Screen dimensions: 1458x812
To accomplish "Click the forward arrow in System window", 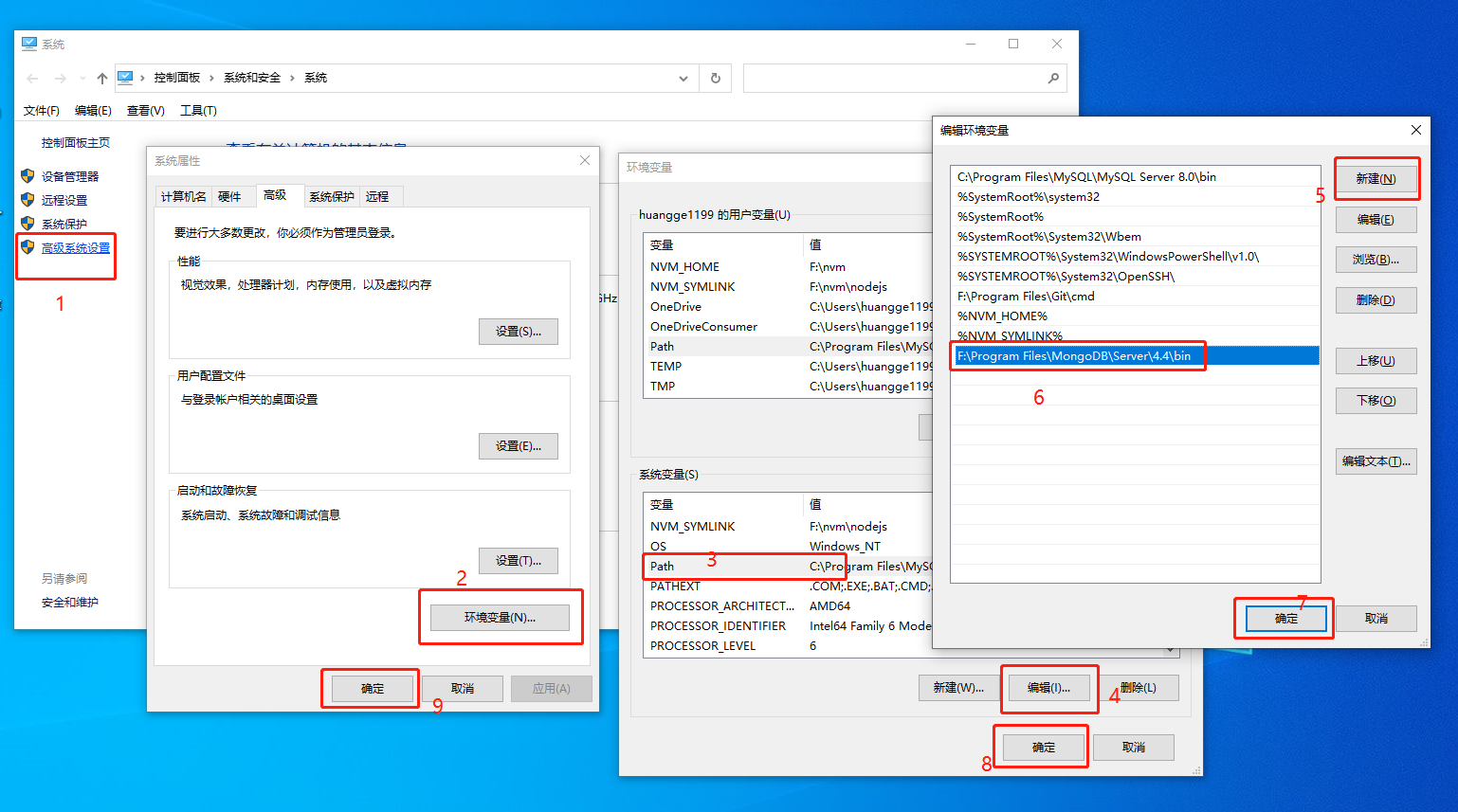I will 60,79.
